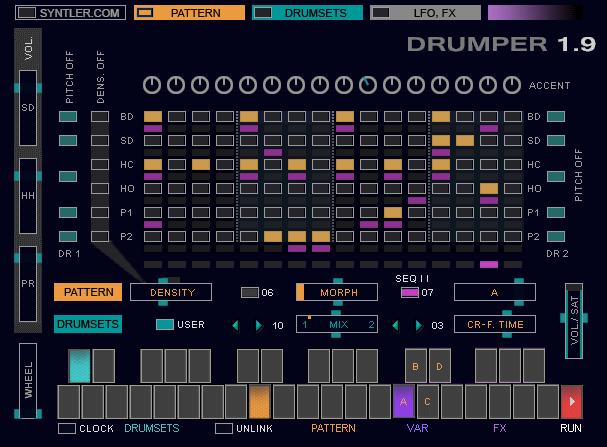Screen dimensions: 607x447
Task: Click the magenta accent under BD step 1
Action: tap(153, 128)
